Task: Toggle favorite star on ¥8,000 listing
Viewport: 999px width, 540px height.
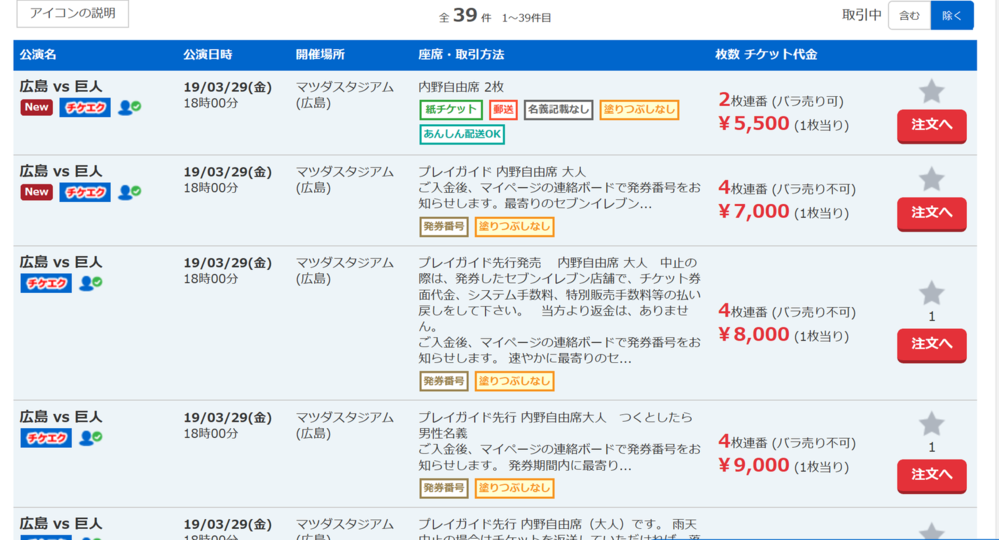Action: pos(931,293)
